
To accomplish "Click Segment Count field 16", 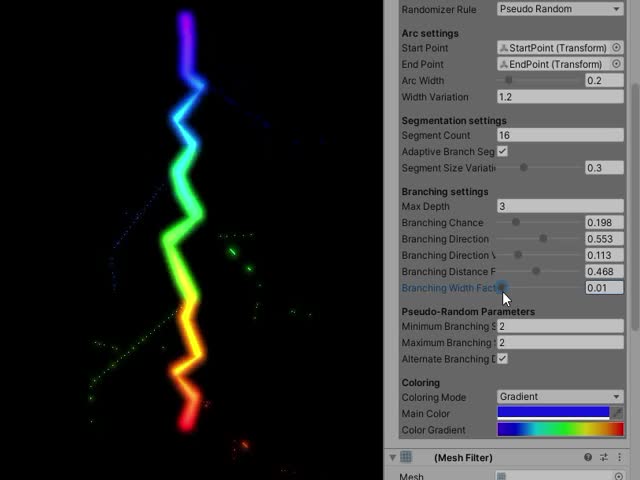I will [x=560, y=135].
